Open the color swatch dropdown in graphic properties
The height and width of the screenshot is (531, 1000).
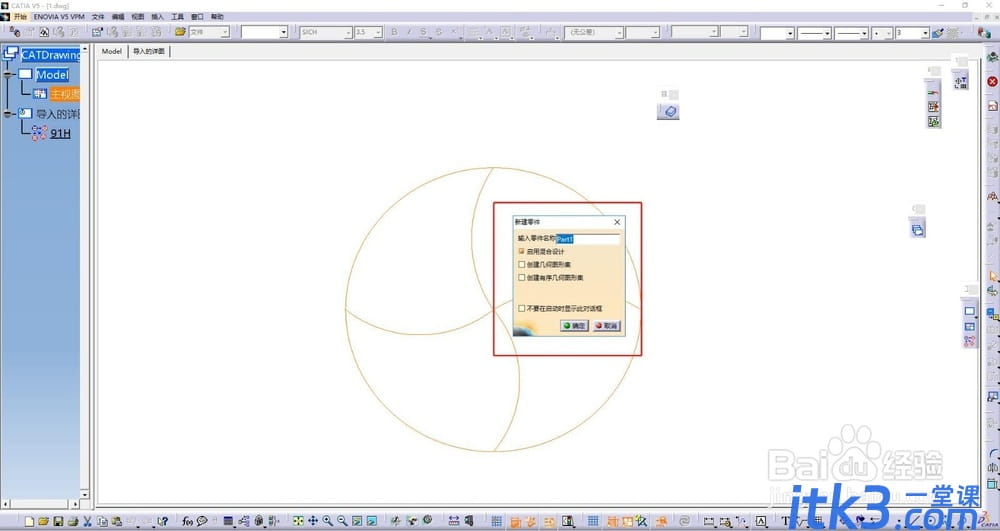click(790, 33)
